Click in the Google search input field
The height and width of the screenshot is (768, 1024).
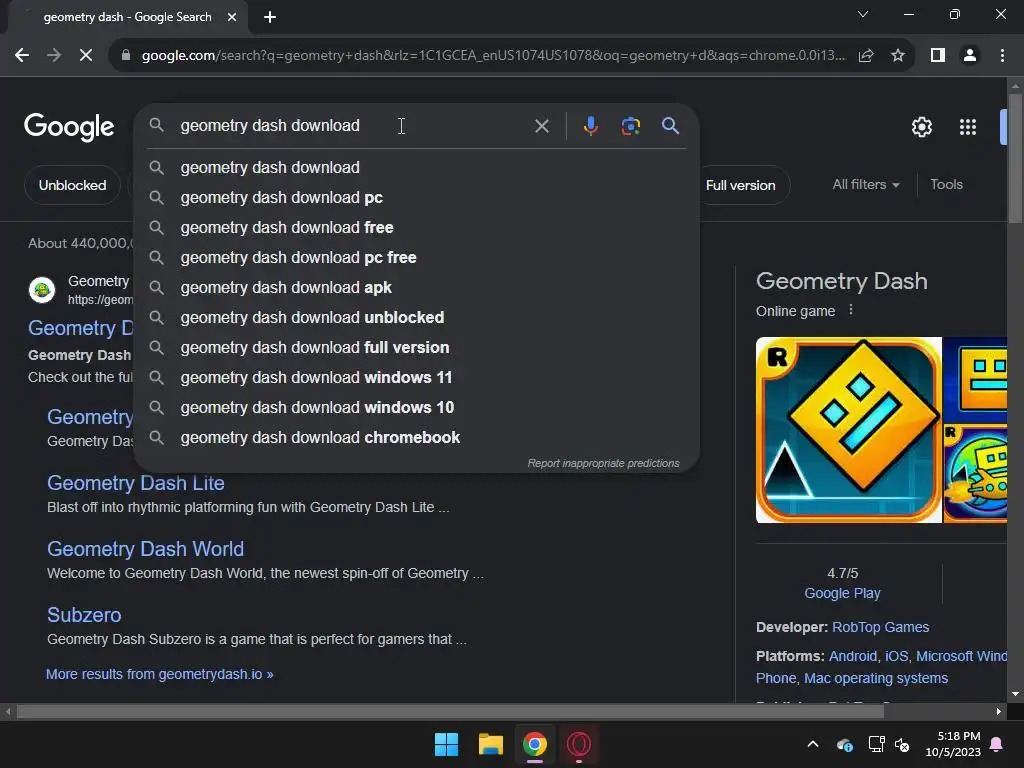click(x=353, y=125)
